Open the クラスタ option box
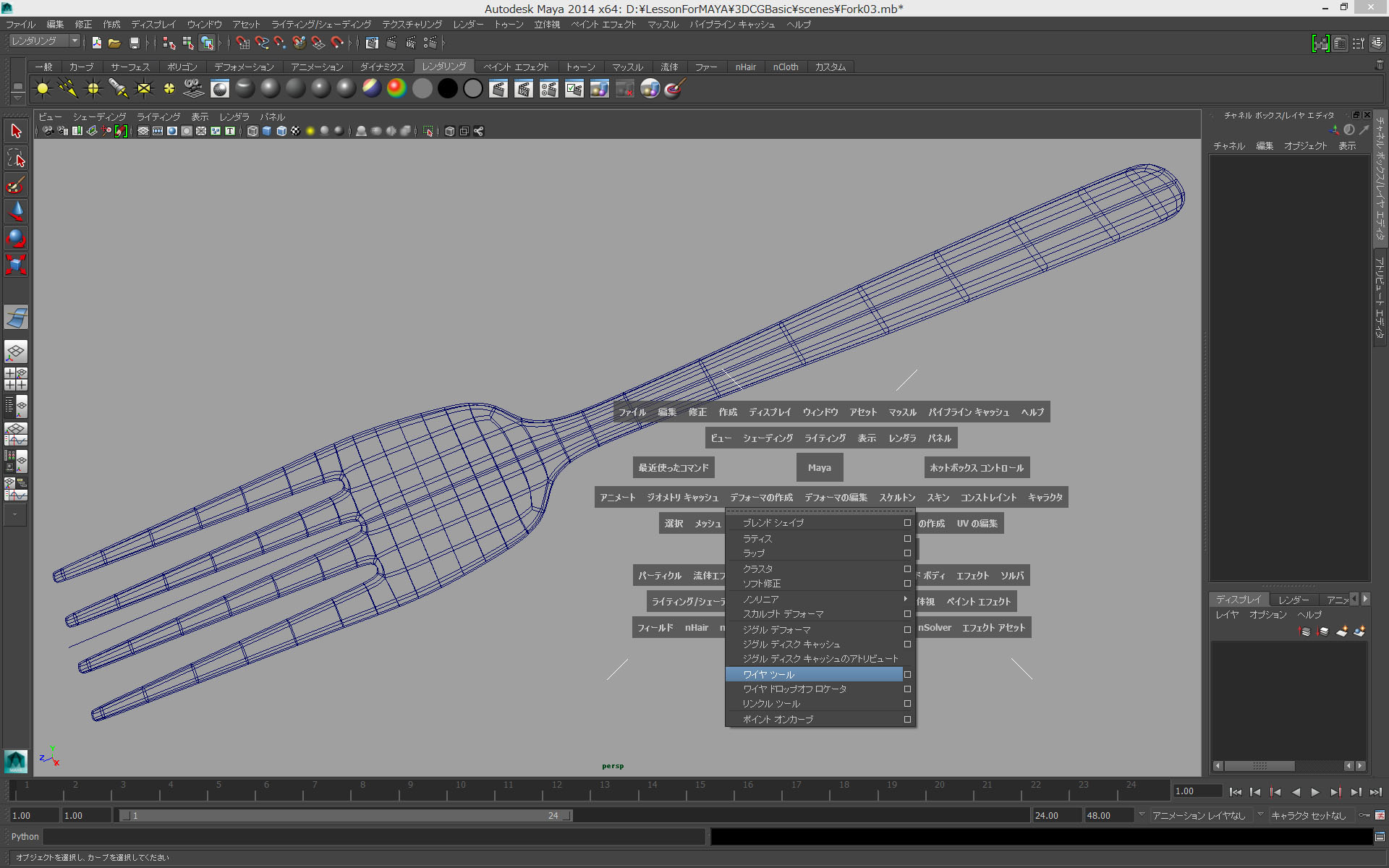Viewport: 1389px width, 868px height. [x=906, y=569]
